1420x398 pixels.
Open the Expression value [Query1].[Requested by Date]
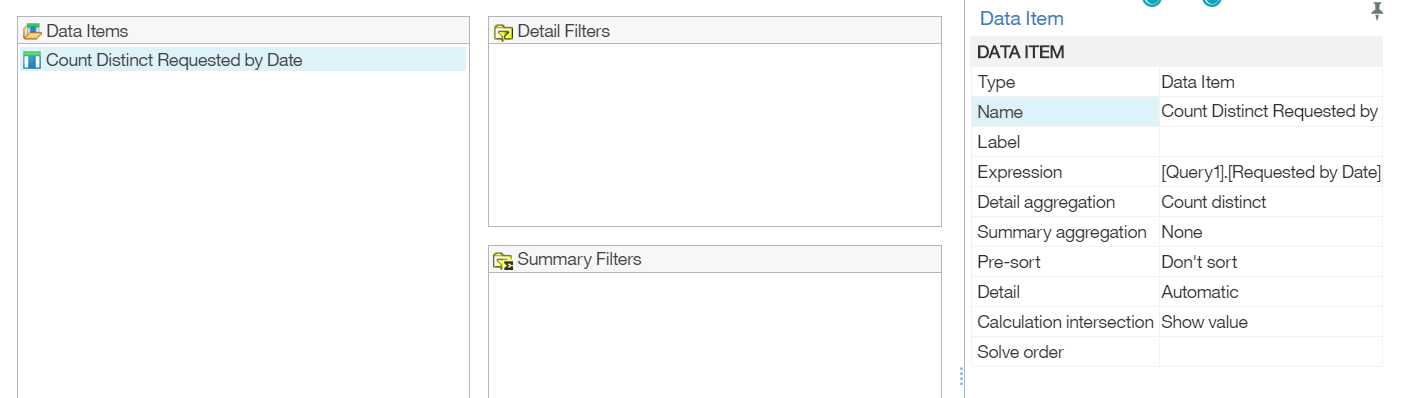[x=1271, y=172]
